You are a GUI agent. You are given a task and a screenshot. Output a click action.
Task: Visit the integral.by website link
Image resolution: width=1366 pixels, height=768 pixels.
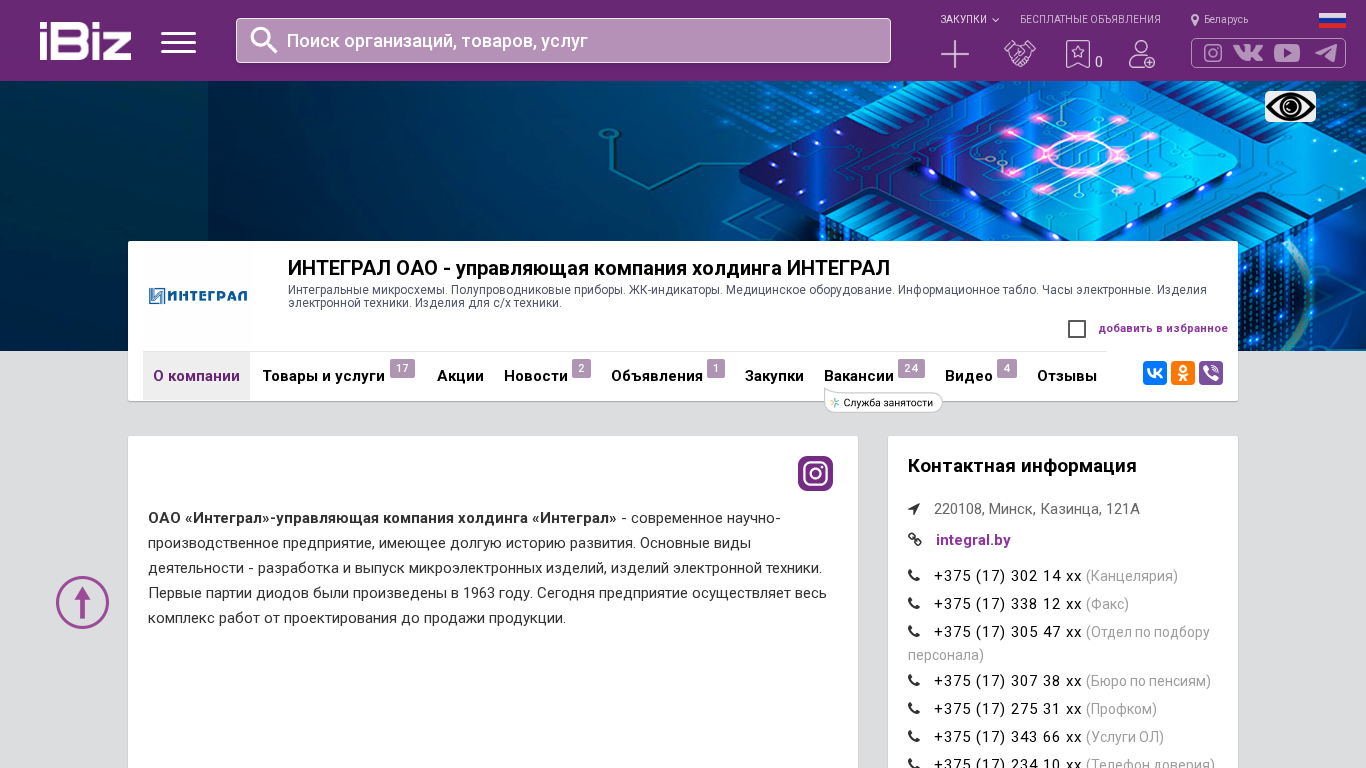[973, 540]
